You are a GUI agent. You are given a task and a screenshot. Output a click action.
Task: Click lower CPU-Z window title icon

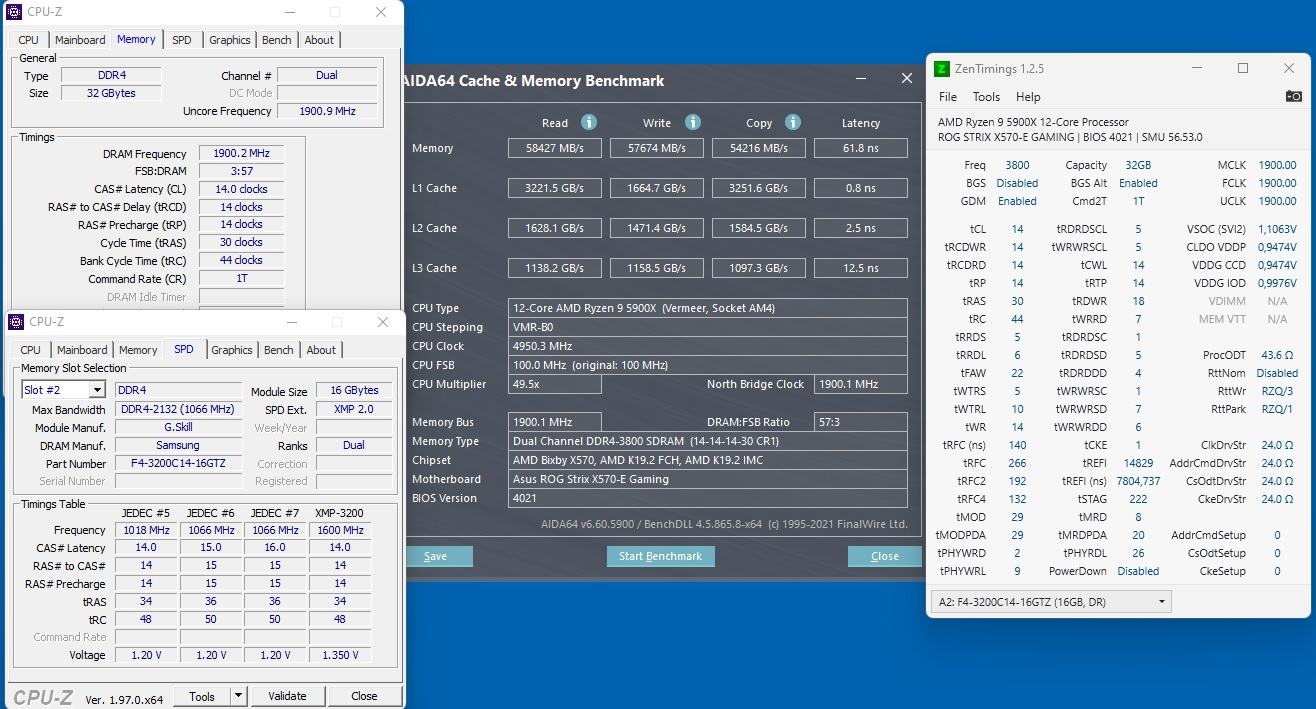tap(16, 322)
